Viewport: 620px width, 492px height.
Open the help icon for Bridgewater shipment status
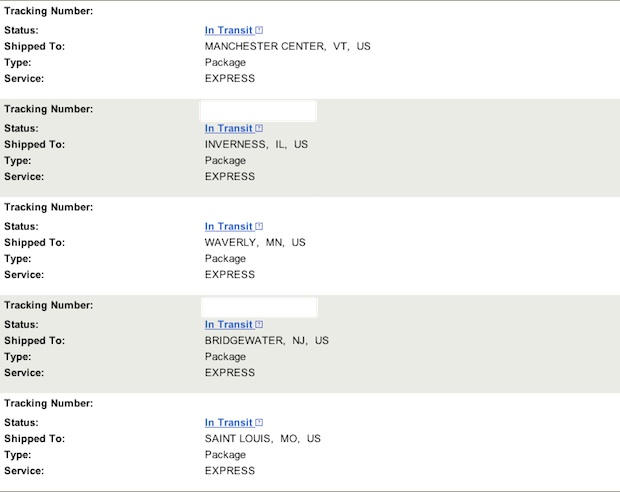pyautogui.click(x=259, y=324)
